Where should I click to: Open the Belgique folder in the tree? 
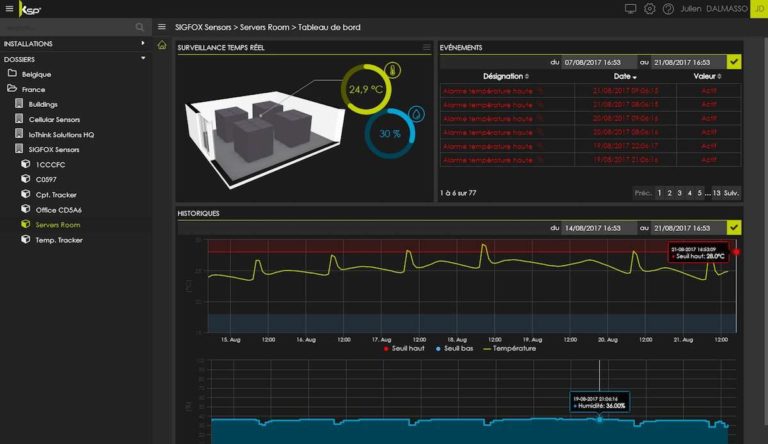pos(36,74)
